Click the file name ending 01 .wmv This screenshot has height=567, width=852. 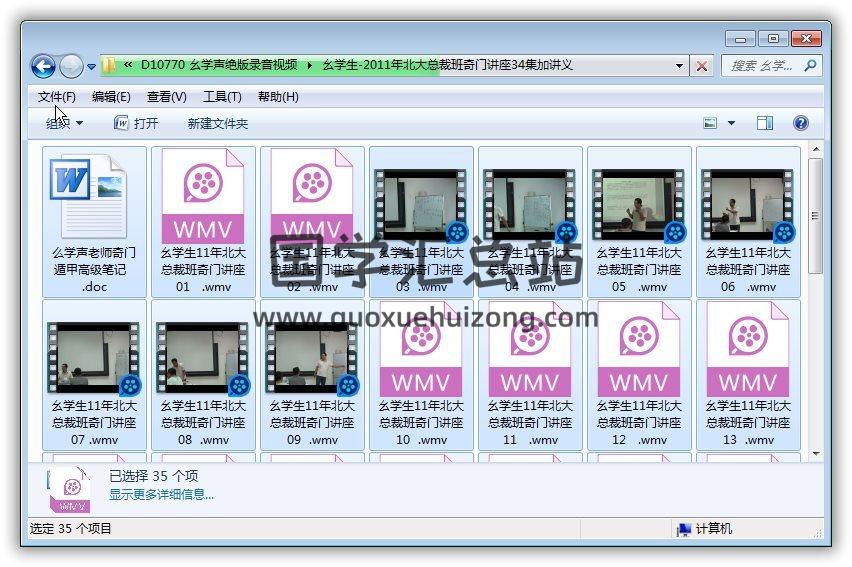click(x=203, y=270)
